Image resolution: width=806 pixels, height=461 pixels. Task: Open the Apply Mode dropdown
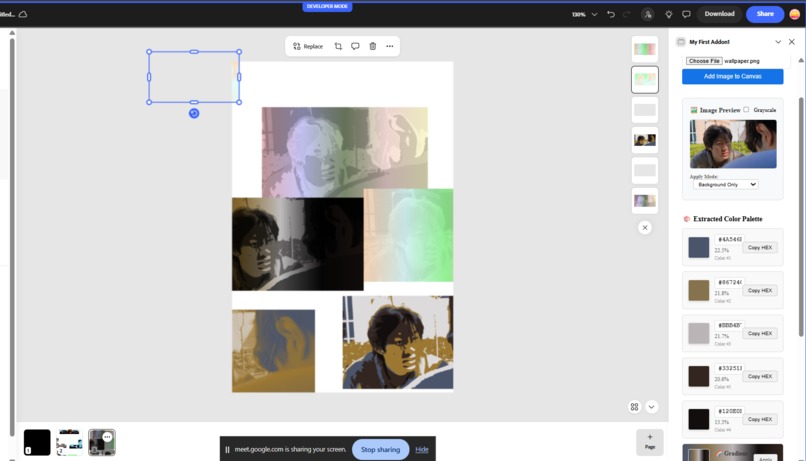coord(725,185)
